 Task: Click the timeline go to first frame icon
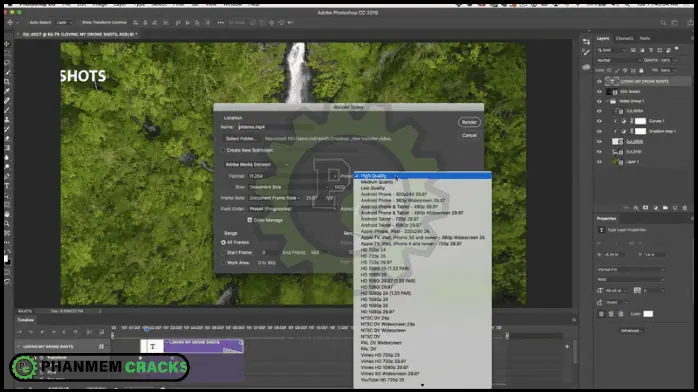(x=20, y=332)
